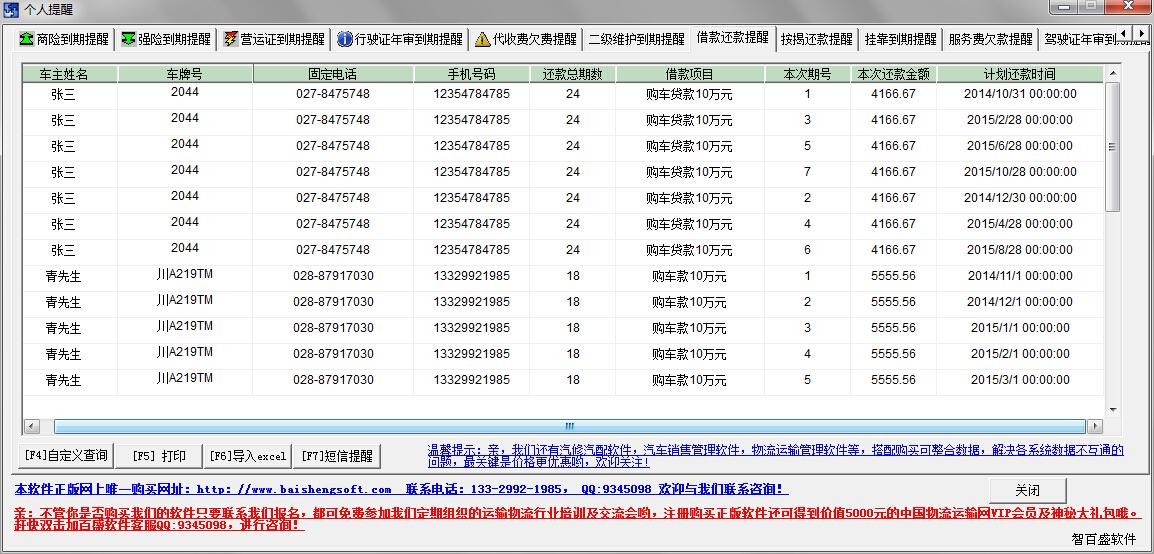Click 购车贷款10万元 in the 2015/8/28 row
The height and width of the screenshot is (554, 1154).
[x=690, y=250]
